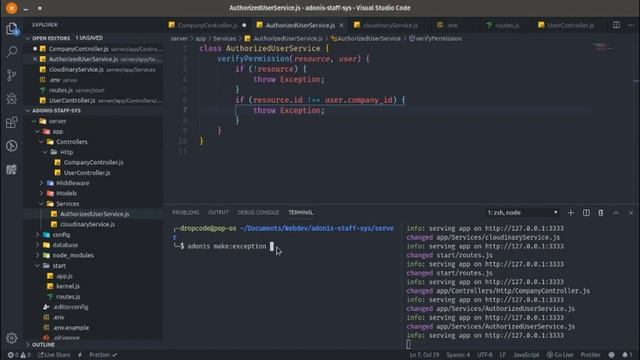Create a new terminal with plus icon
640x360 pixels.
coord(571,213)
